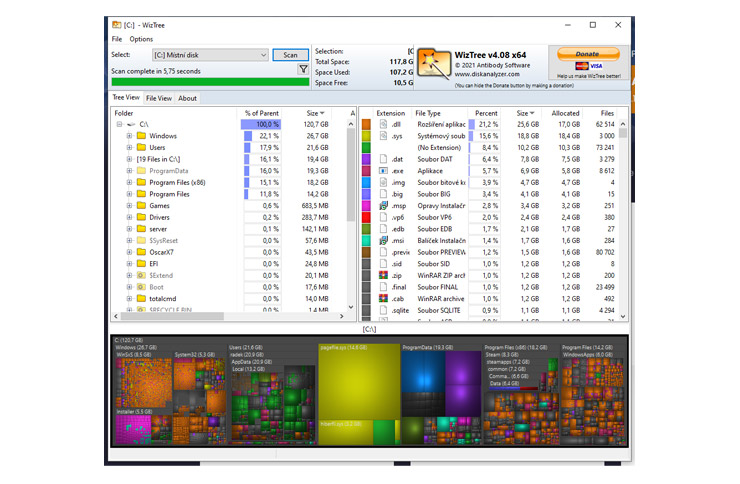This screenshot has width=740, height=484.
Task: Click the extension list vertical scrollbar down arrow
Action: 623,316
